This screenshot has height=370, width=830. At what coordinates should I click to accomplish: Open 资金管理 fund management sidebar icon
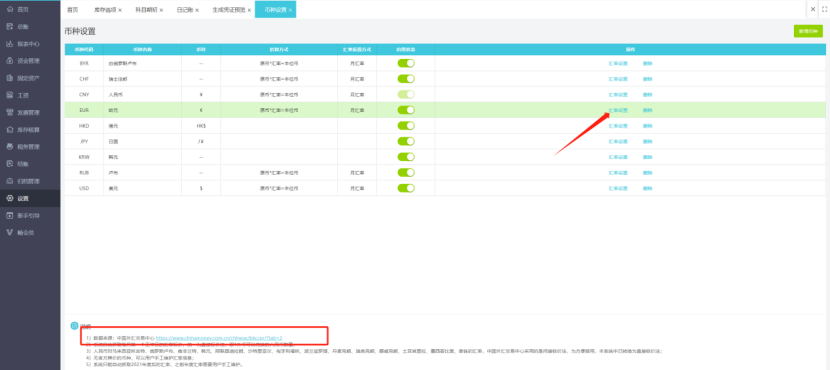pos(10,61)
